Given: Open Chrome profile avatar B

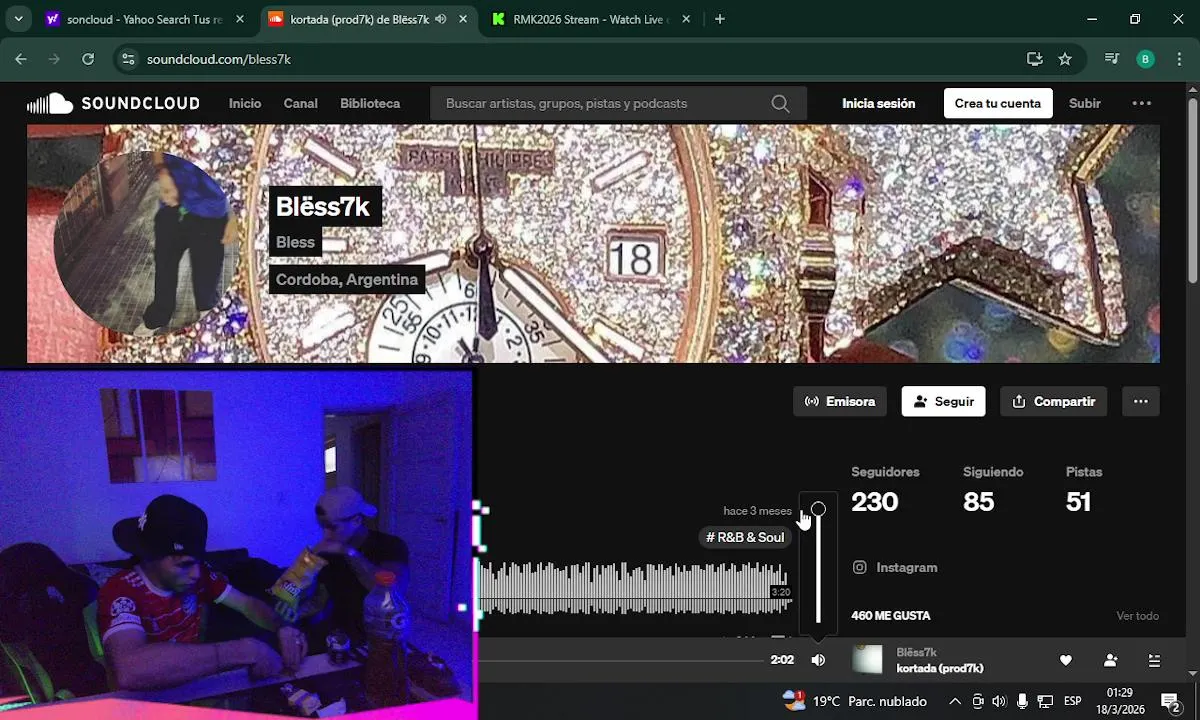Looking at the screenshot, I should (x=1146, y=59).
